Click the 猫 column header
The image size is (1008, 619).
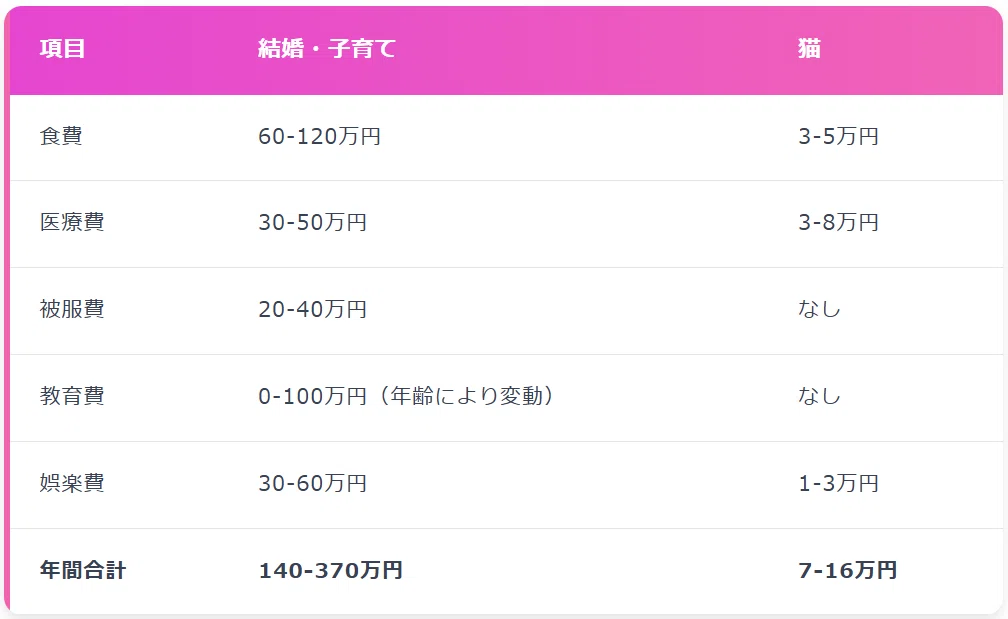[x=809, y=48]
